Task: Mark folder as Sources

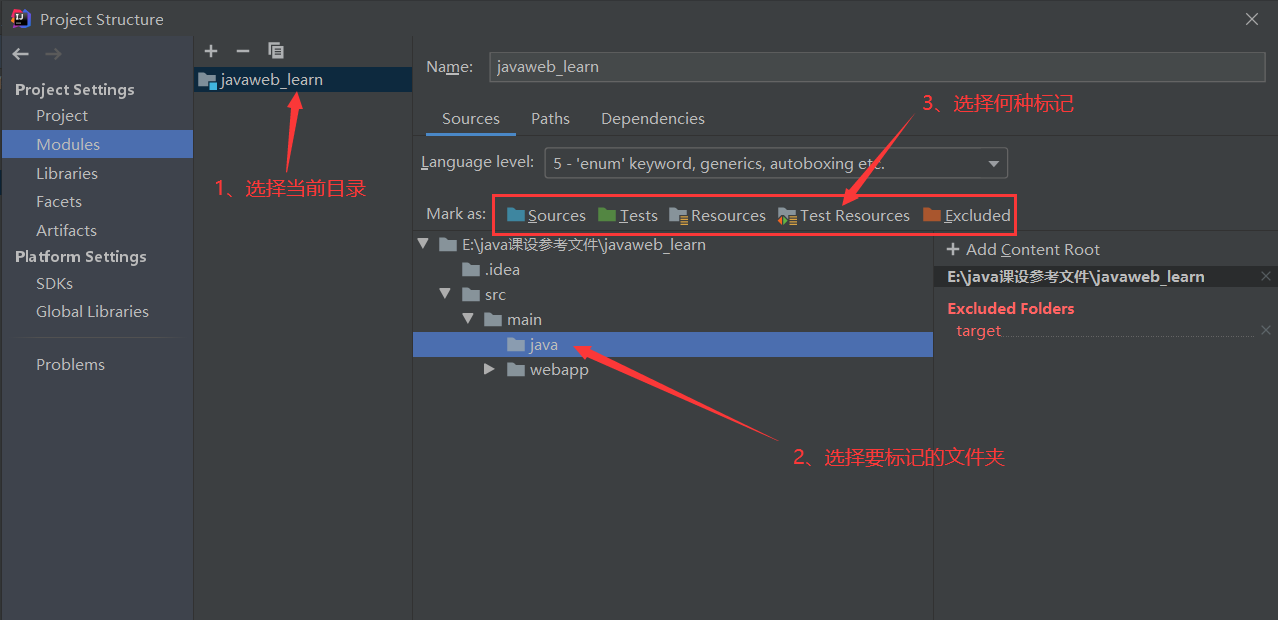Action: 546,215
